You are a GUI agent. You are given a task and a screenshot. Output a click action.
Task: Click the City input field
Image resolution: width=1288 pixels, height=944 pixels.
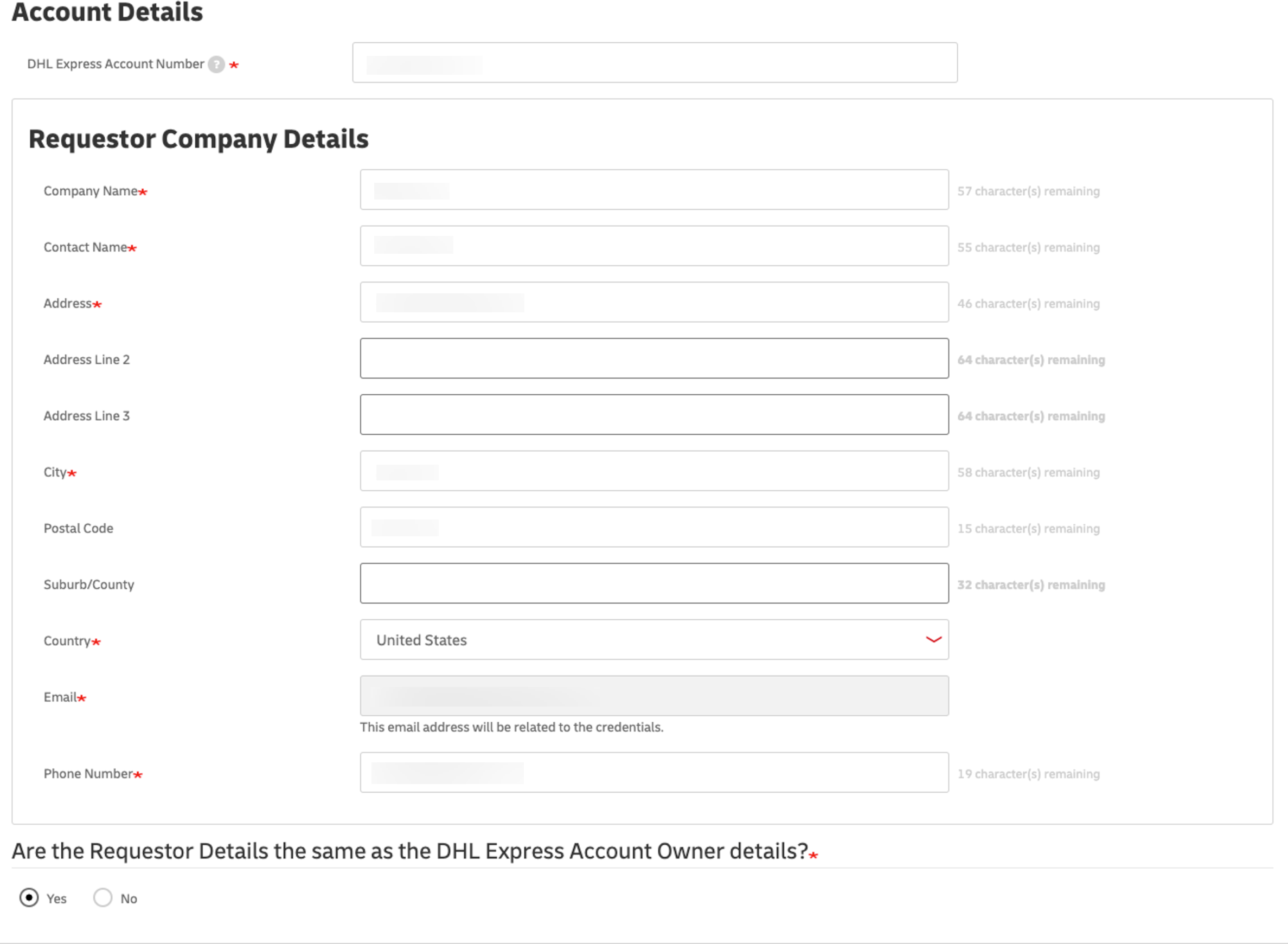coord(654,471)
